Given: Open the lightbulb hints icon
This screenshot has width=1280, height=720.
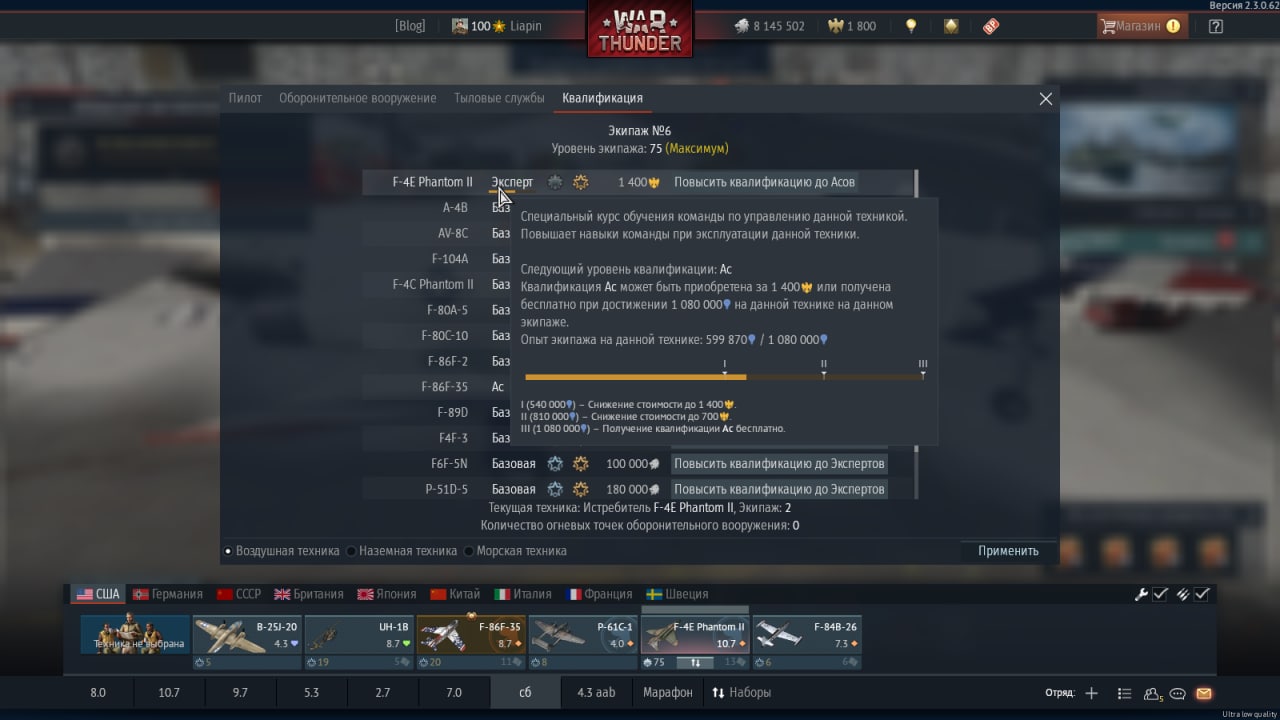Looking at the screenshot, I should (x=910, y=26).
